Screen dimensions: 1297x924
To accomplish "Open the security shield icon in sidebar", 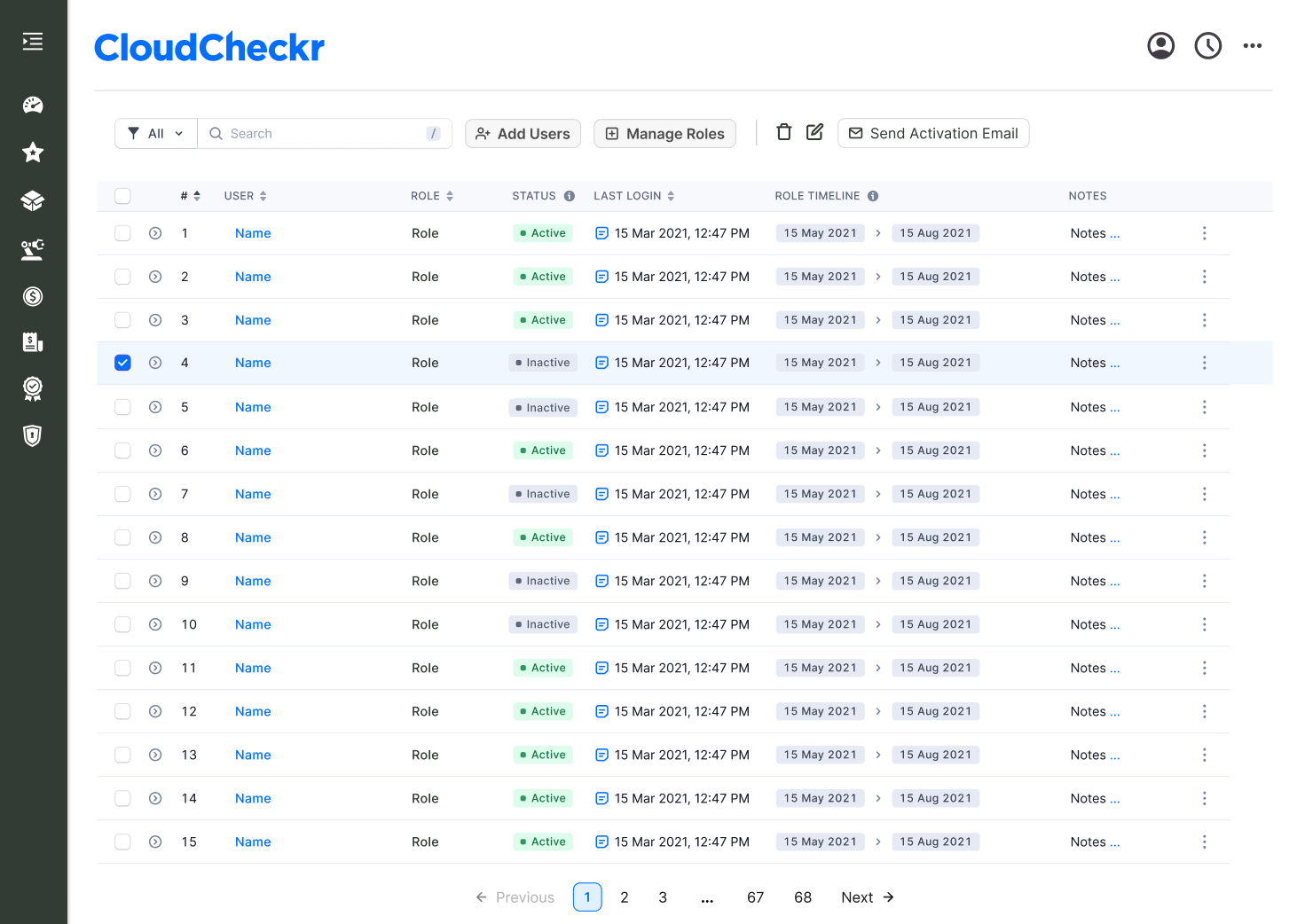I will pyautogui.click(x=33, y=435).
